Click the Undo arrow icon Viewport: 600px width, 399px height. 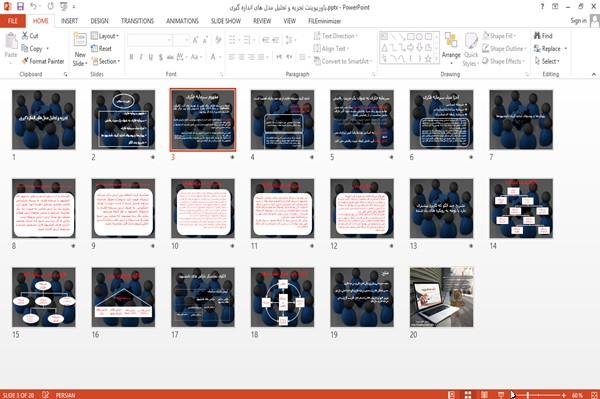pyautogui.click(x=34, y=7)
